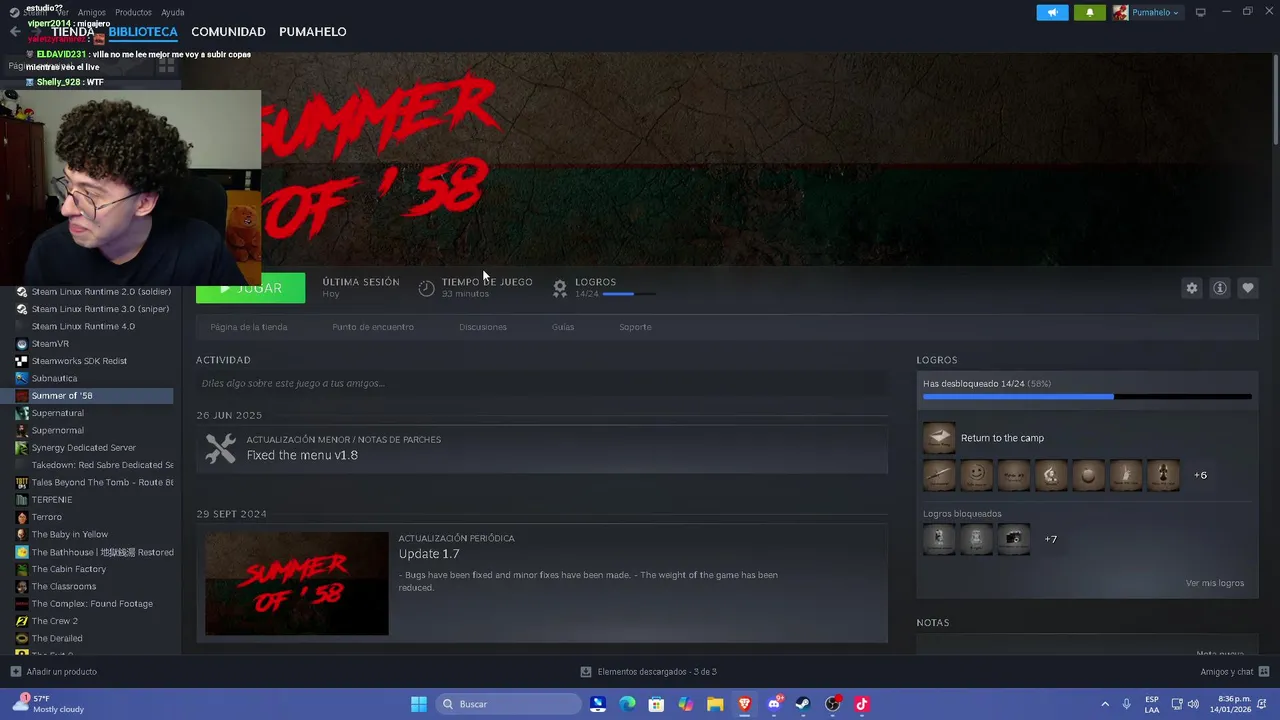Click the Logros gear badge icon
1280x720 pixels.
pyautogui.click(x=560, y=288)
